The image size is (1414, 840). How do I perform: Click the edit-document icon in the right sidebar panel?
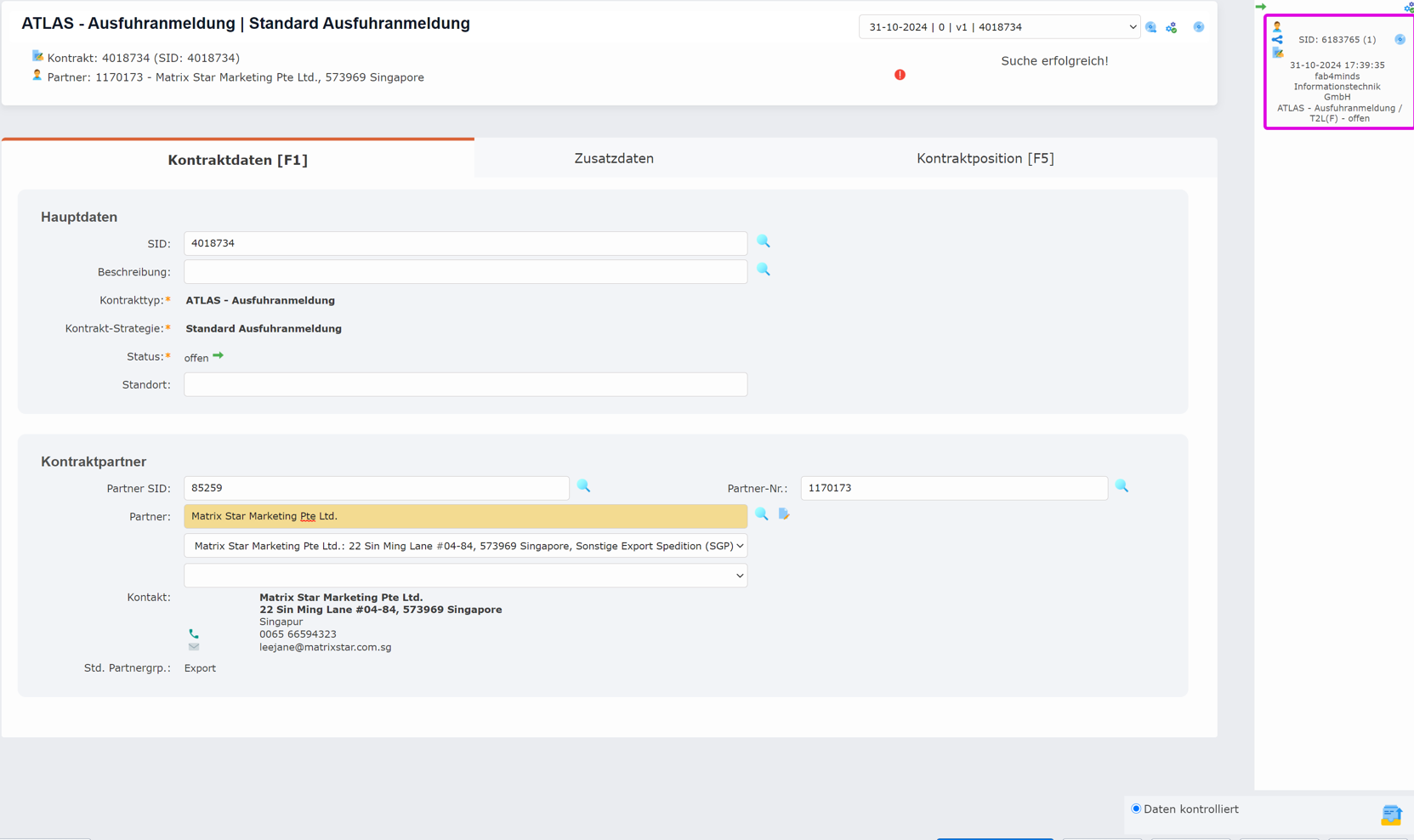1277,52
